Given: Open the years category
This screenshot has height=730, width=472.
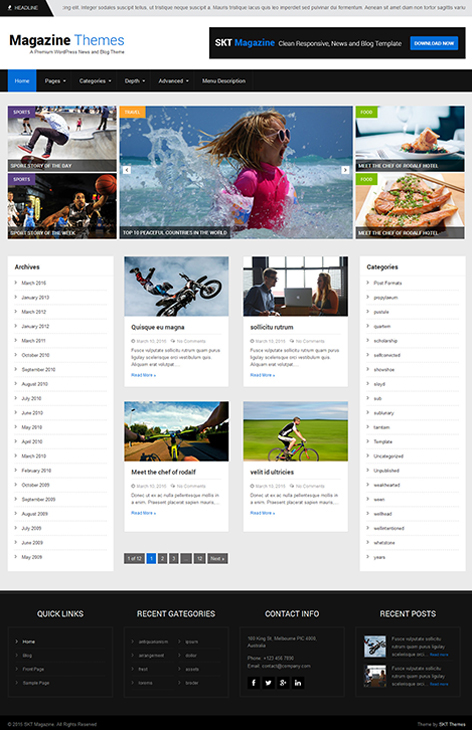Looking at the screenshot, I should [379, 557].
